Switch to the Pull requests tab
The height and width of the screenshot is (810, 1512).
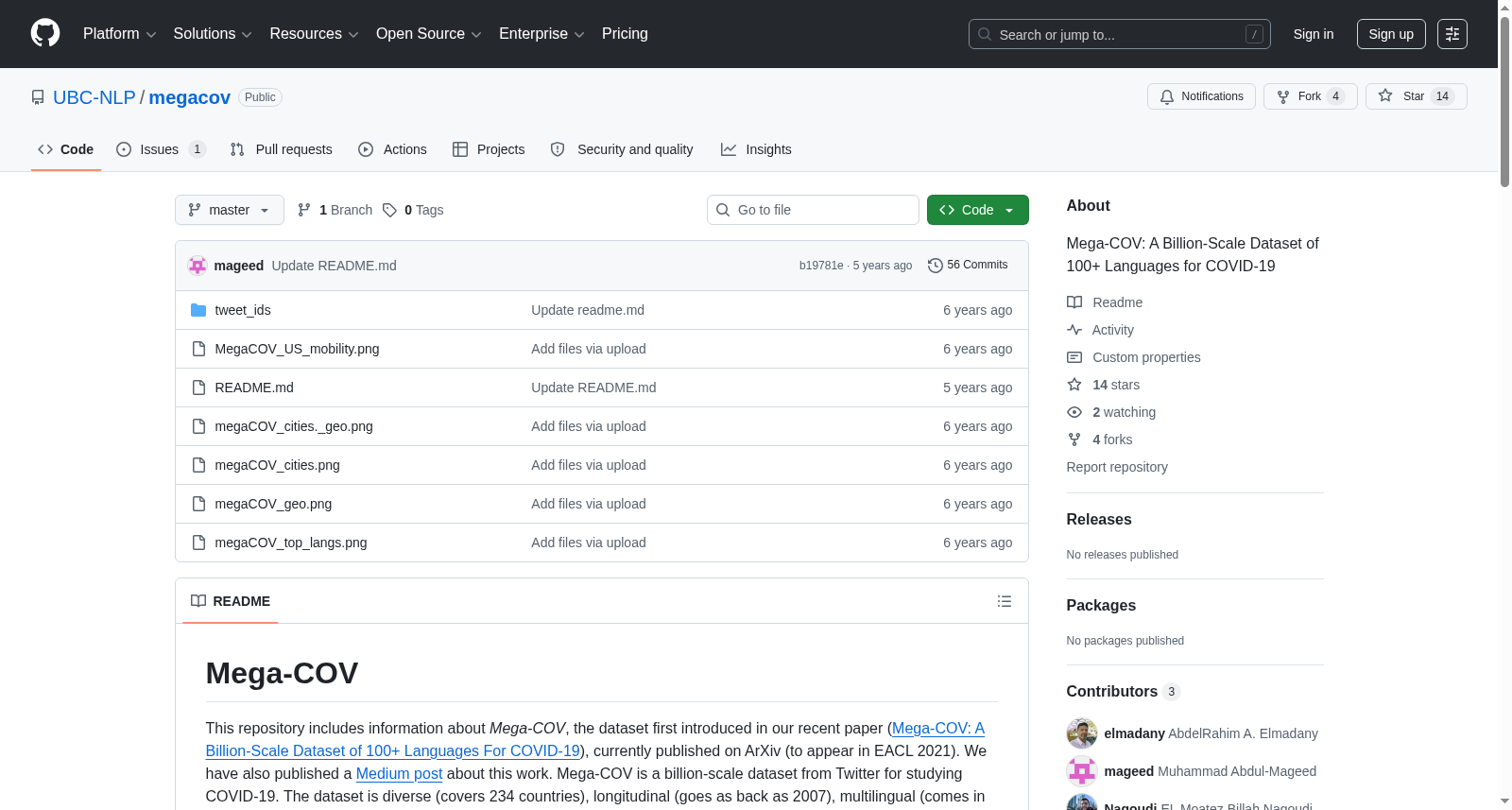(282, 149)
